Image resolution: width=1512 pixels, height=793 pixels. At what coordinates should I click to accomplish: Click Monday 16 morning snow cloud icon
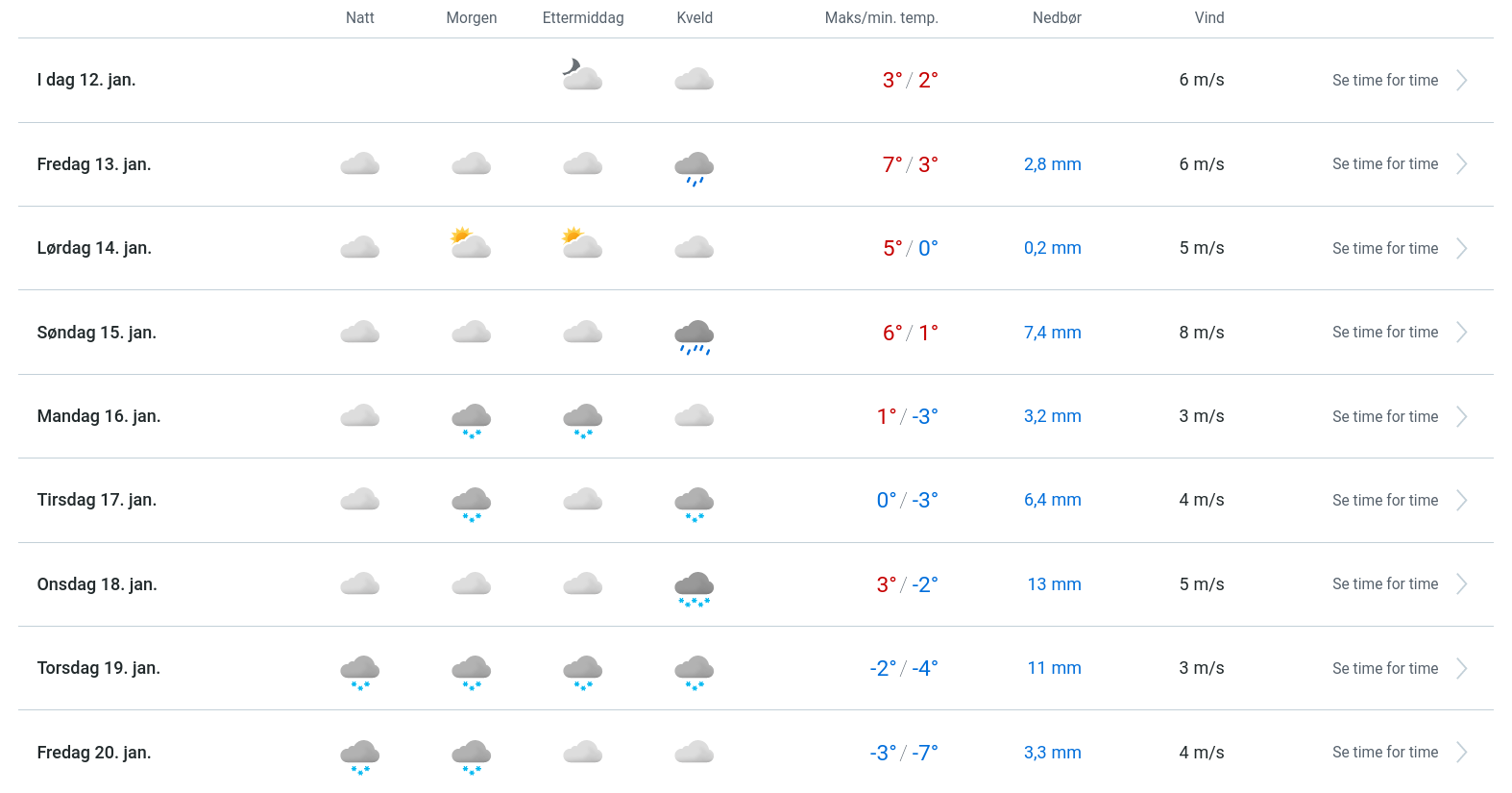pos(471,419)
